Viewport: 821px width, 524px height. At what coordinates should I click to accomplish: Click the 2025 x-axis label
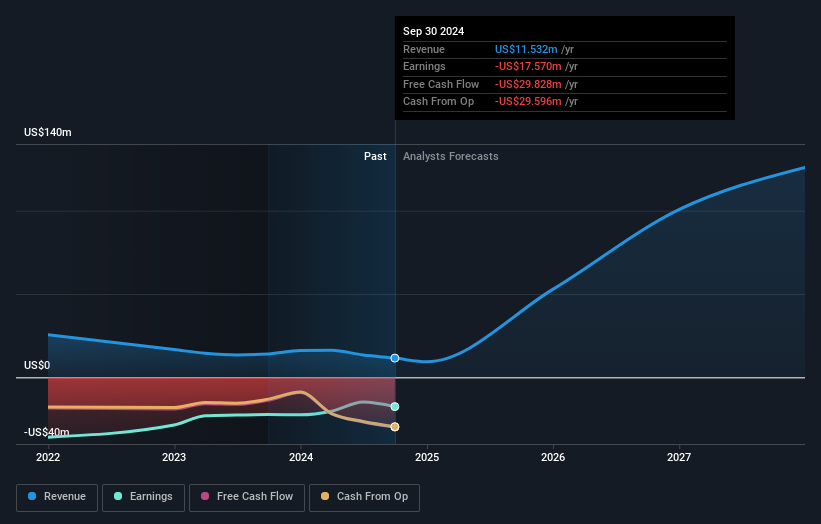(x=427, y=458)
